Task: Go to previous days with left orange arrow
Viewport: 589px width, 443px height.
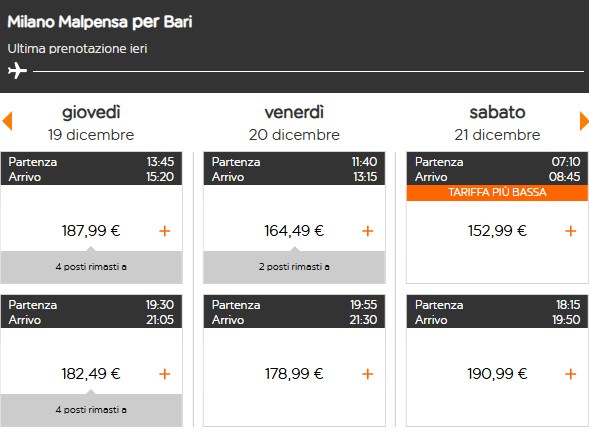Action: coord(7,121)
